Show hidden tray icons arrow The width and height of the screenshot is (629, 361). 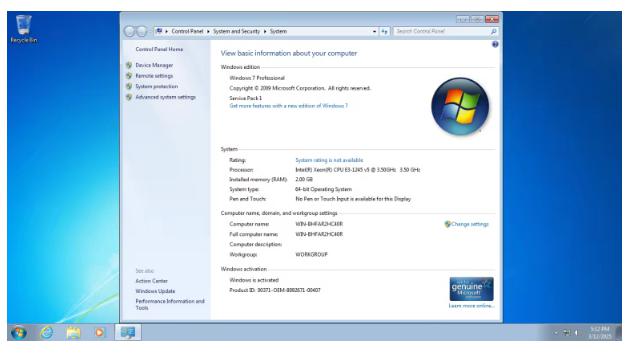click(556, 333)
